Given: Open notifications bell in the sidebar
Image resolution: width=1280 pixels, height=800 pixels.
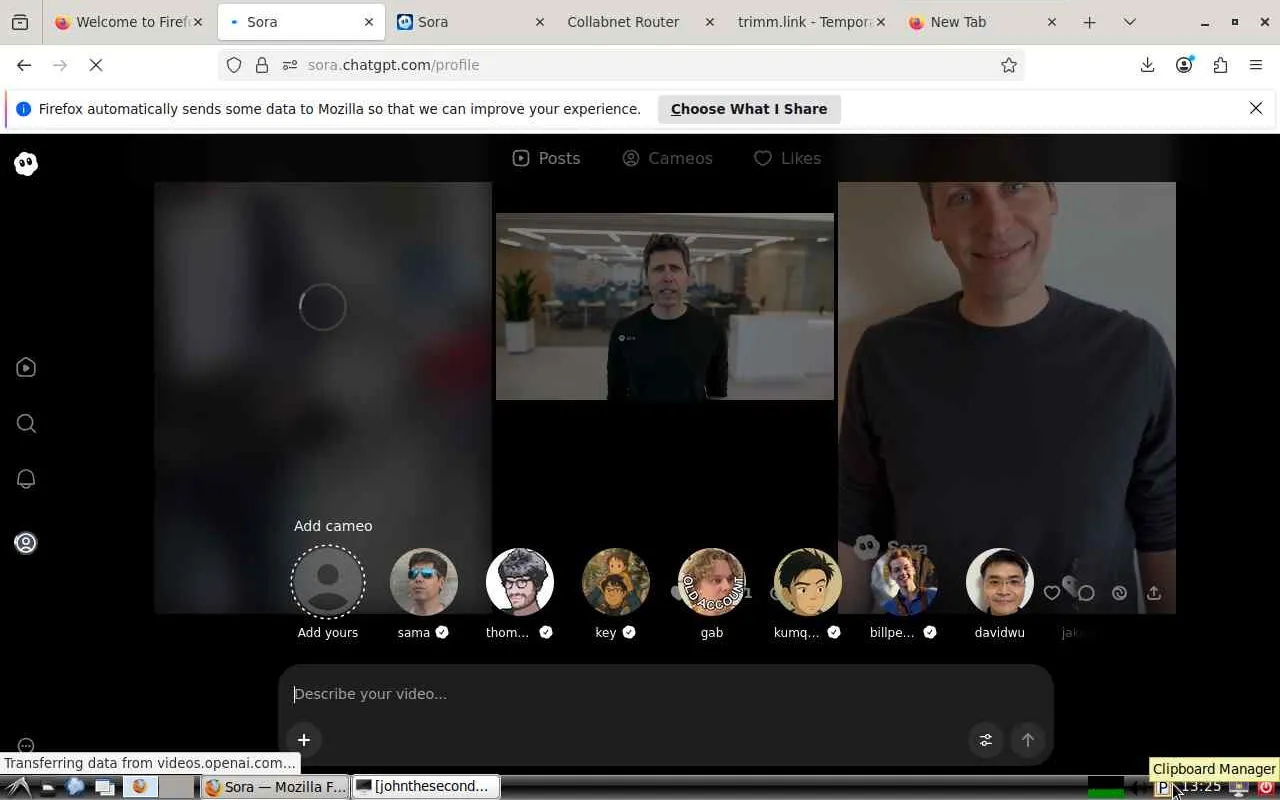Looking at the screenshot, I should tap(26, 479).
